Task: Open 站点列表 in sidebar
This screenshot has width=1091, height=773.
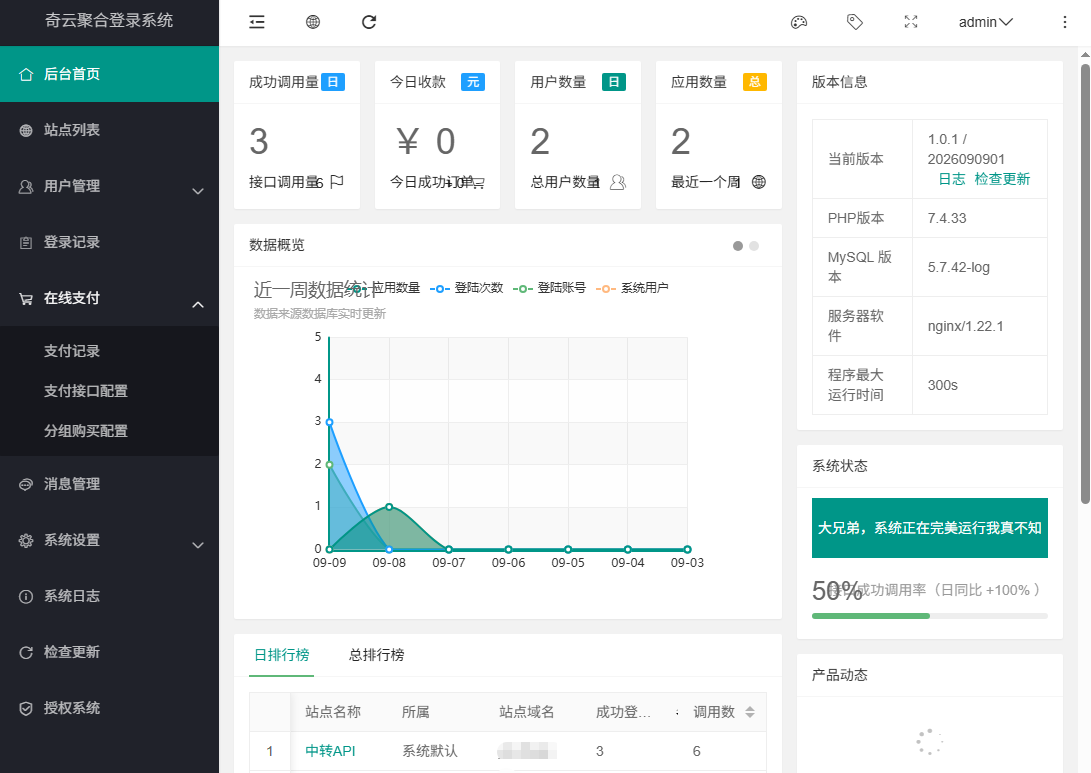Action: coord(109,130)
